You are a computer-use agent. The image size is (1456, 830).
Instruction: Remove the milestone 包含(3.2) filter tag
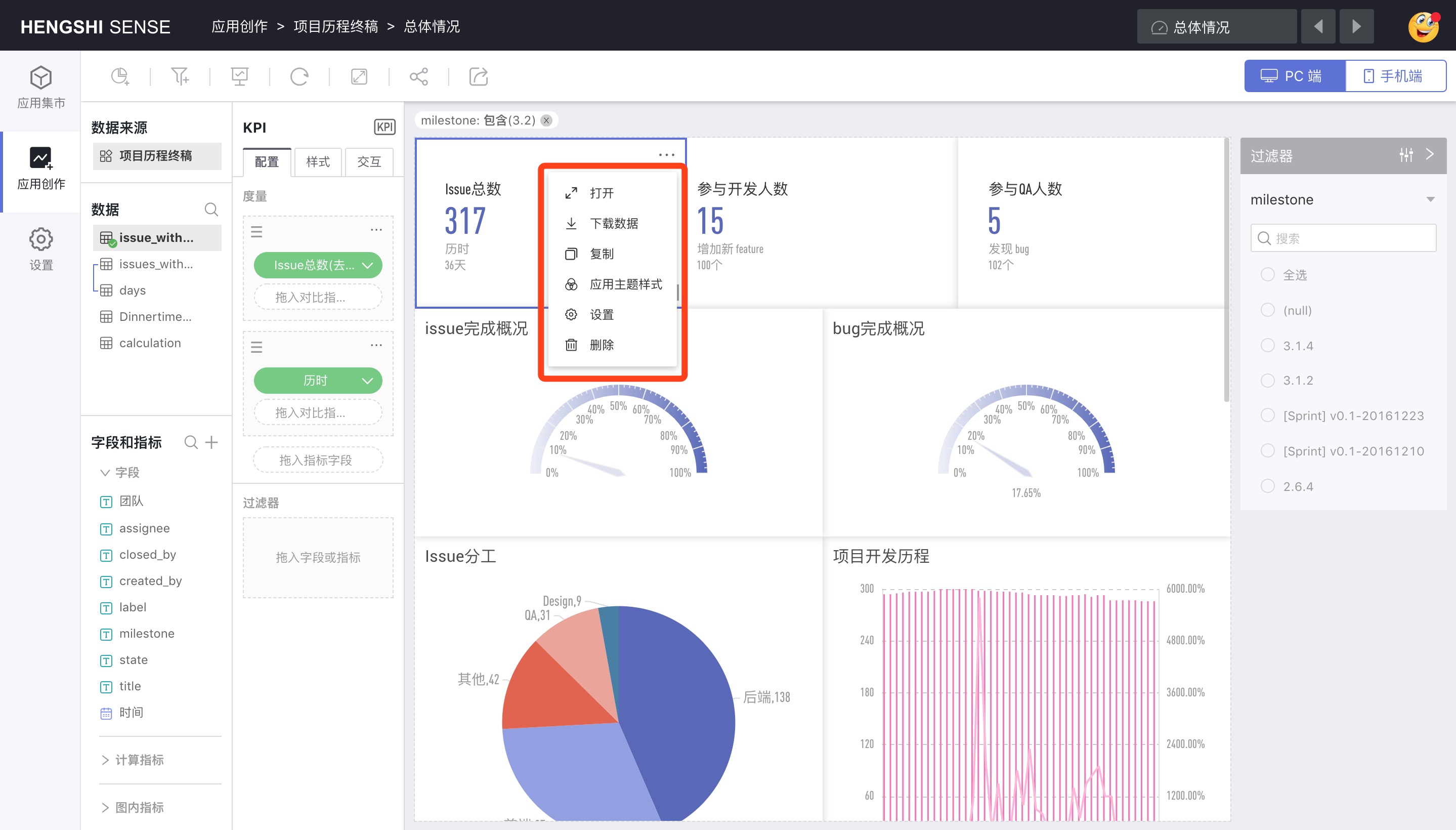point(546,120)
